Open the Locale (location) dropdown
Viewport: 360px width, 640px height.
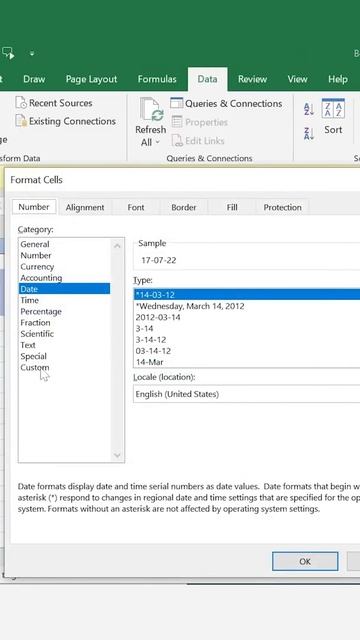click(247, 394)
